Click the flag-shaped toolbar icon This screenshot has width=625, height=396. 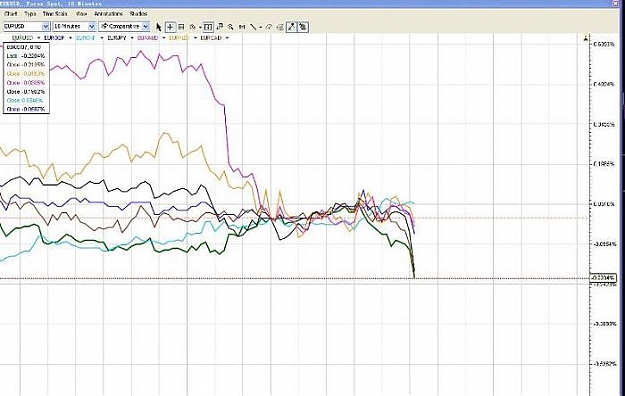click(x=220, y=27)
